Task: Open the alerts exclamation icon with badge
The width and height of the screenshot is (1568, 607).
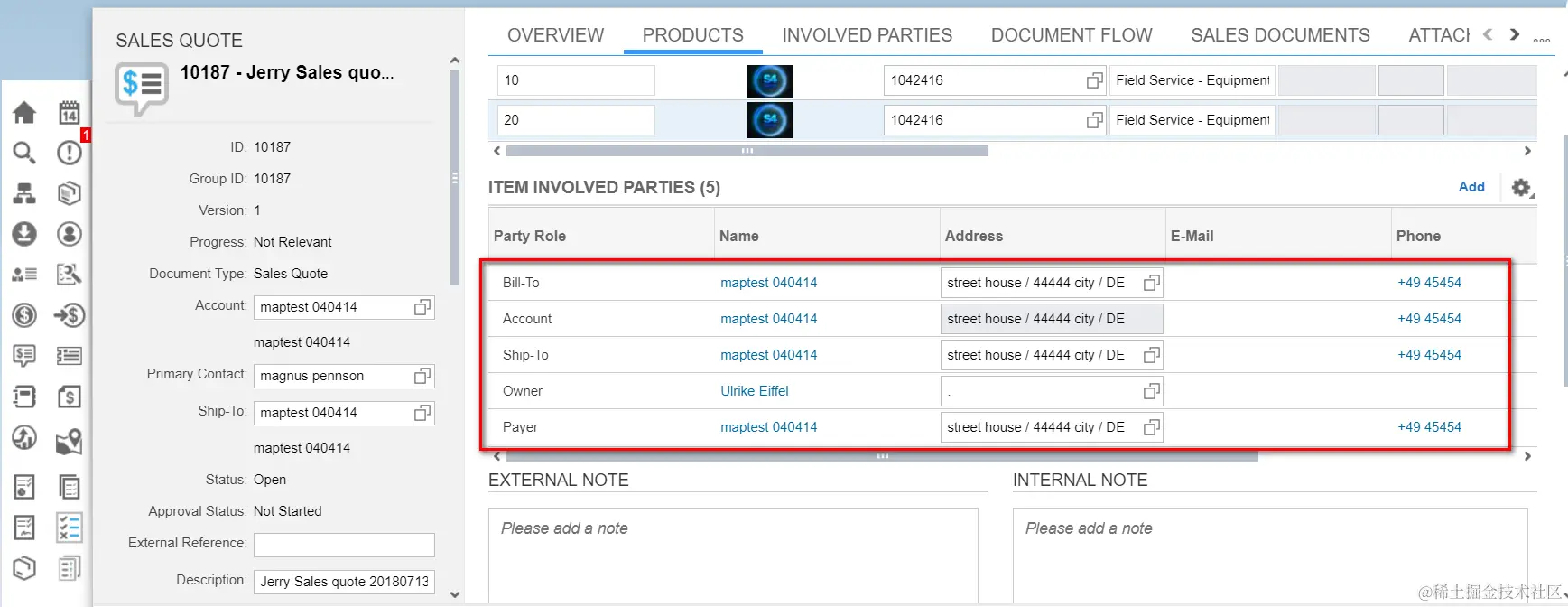Action: pos(70,153)
